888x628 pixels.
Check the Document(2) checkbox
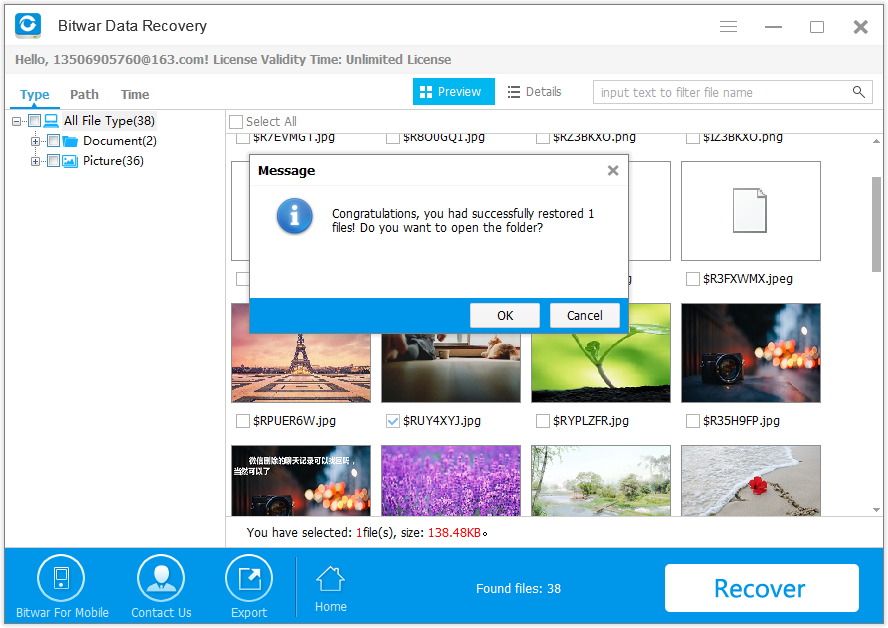tap(53, 140)
